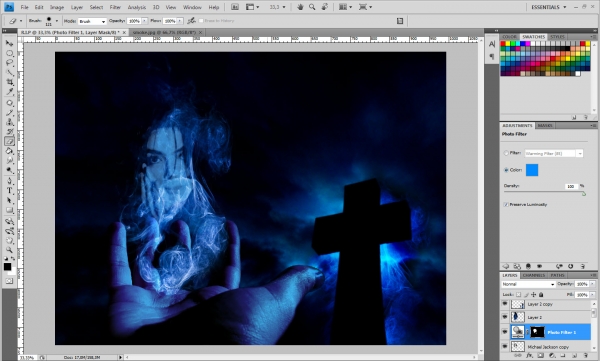Select the Zoom tool in toolbox
600x361 pixels.
click(x=9, y=250)
